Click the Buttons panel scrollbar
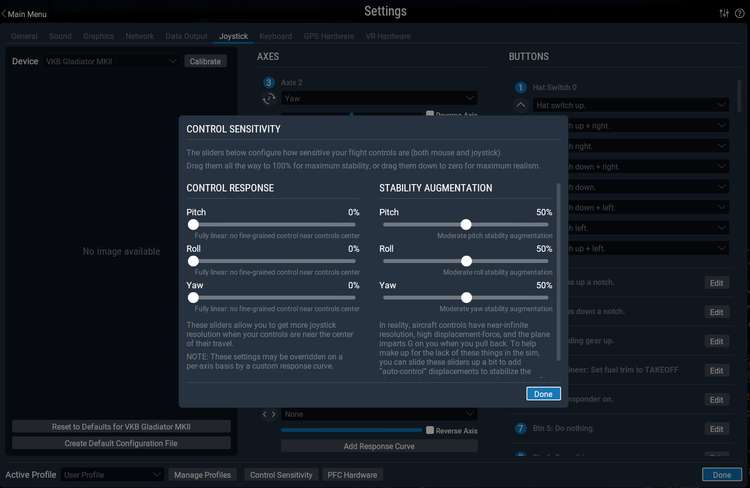750x488 pixels. point(739,96)
